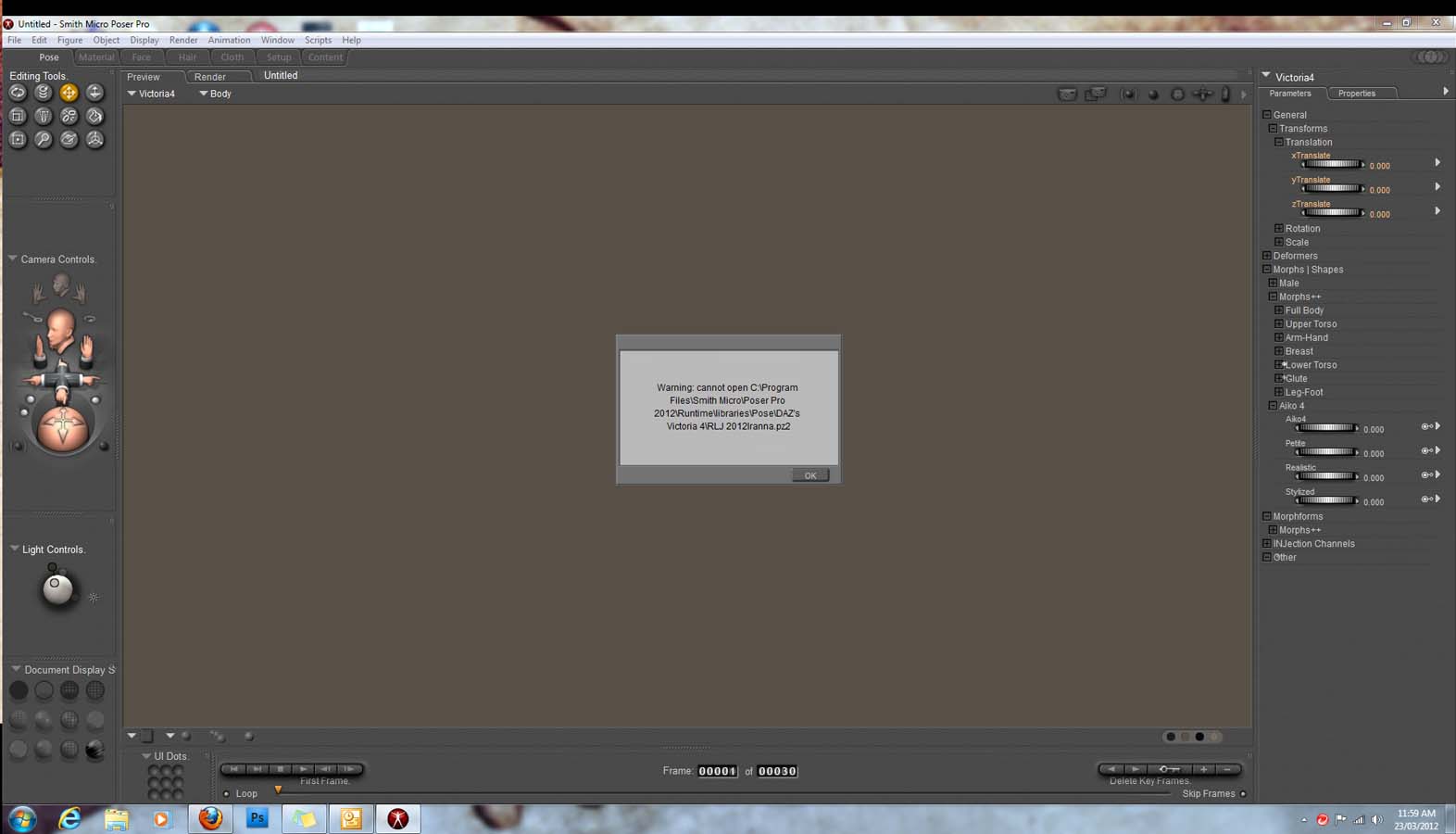Select the Translate In/Out tool
This screenshot has width=1456, height=834.
[x=94, y=93]
